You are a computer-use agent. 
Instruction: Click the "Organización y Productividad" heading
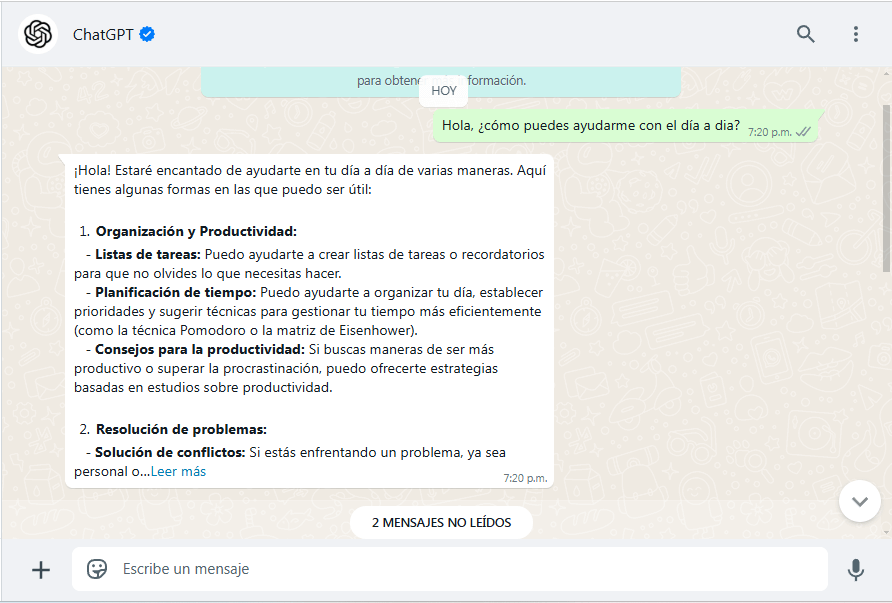coord(196,231)
